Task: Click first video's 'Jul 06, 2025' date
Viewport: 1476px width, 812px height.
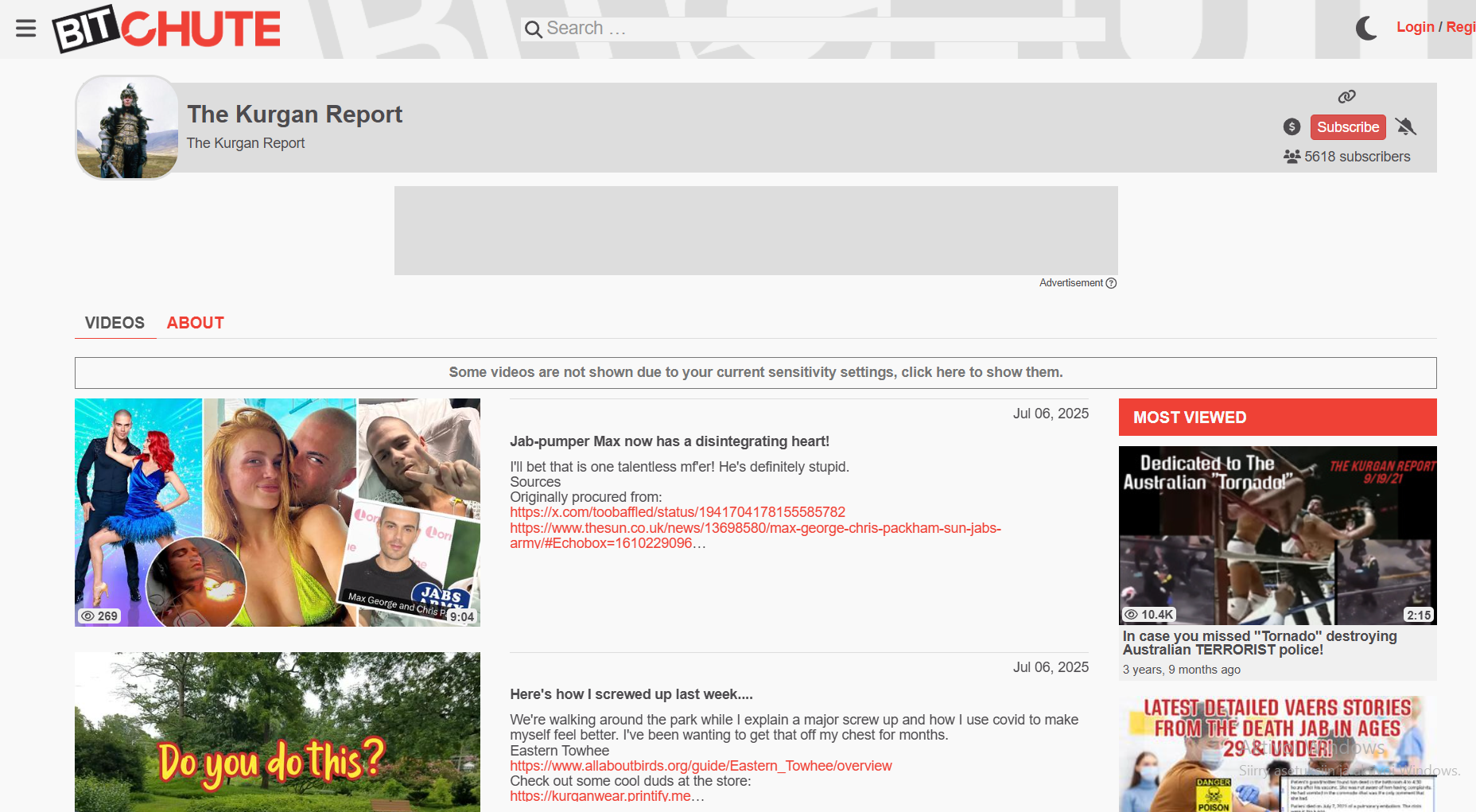Action: (x=1051, y=414)
